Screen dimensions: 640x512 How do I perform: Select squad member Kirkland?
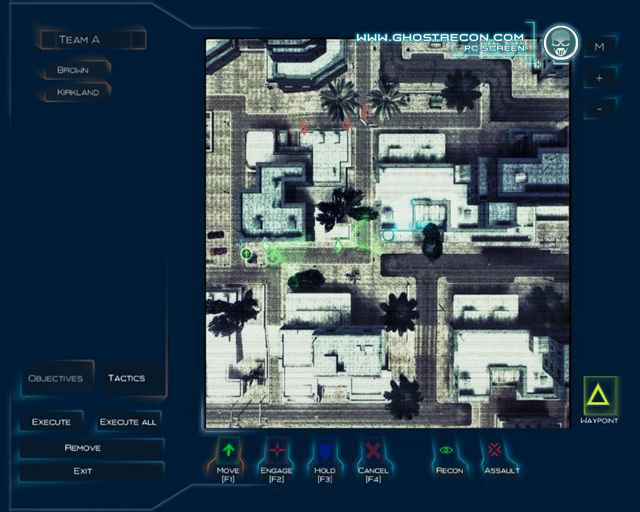tap(76, 92)
